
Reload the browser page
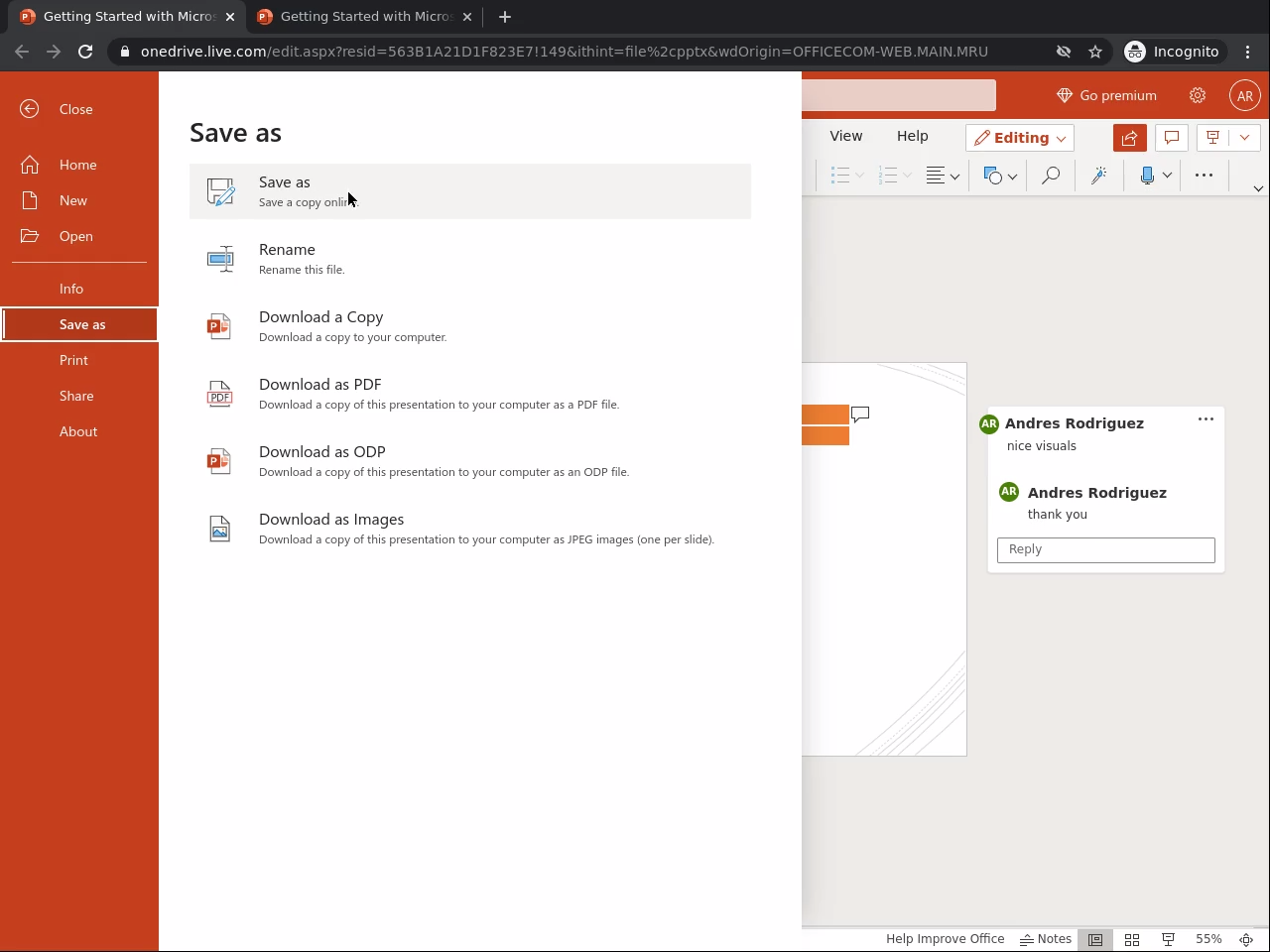pos(85,52)
